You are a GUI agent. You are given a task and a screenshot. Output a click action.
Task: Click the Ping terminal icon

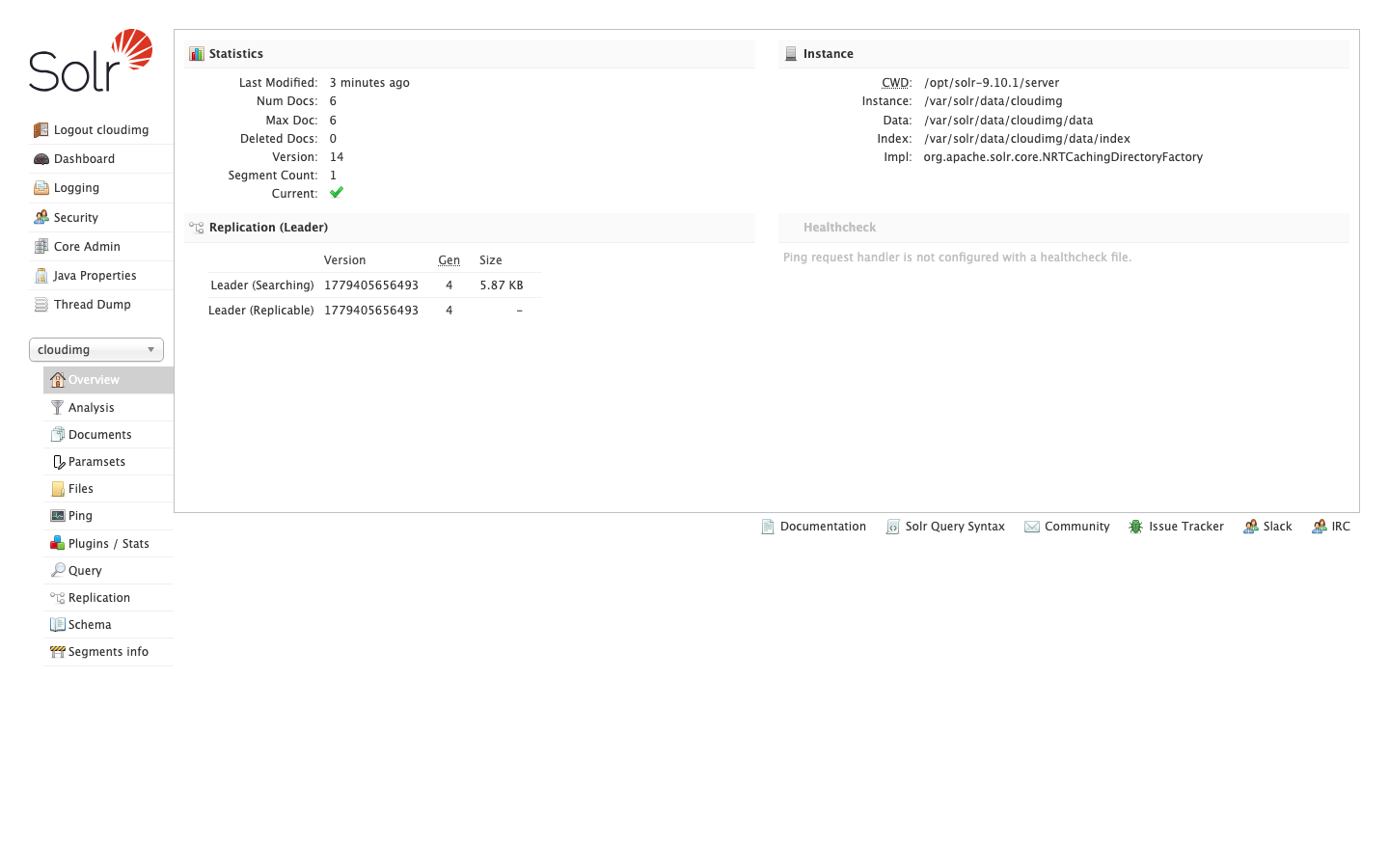click(58, 516)
